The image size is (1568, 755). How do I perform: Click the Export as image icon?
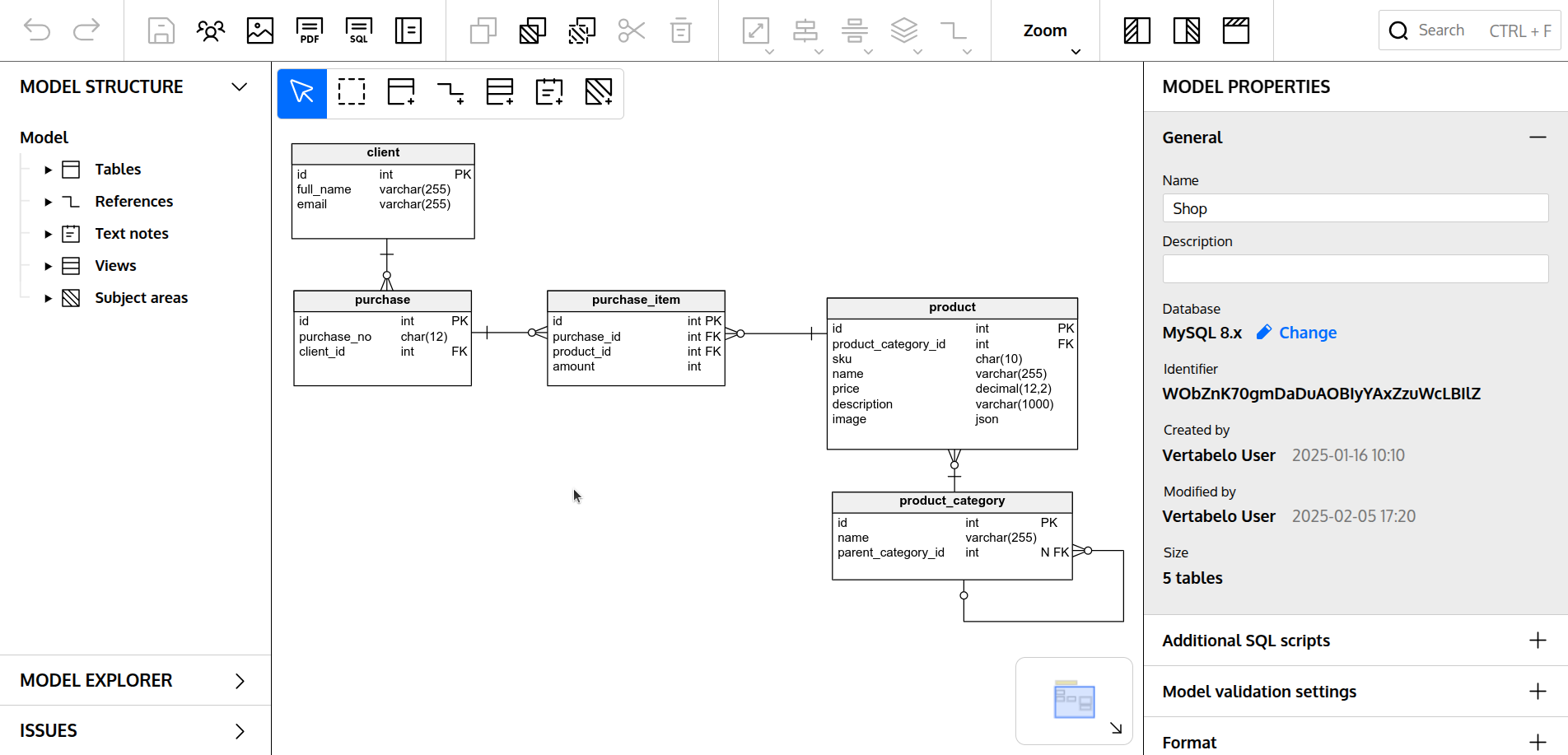pos(260,31)
